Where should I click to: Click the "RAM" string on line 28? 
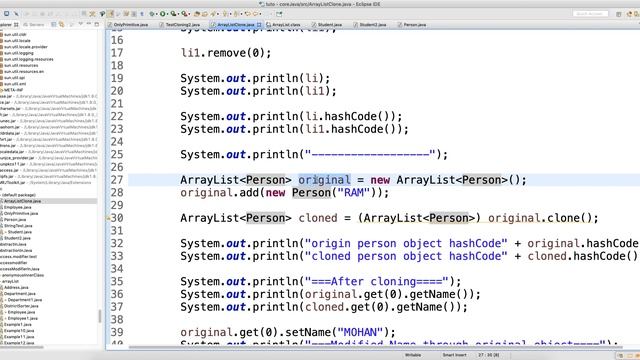tap(353, 193)
